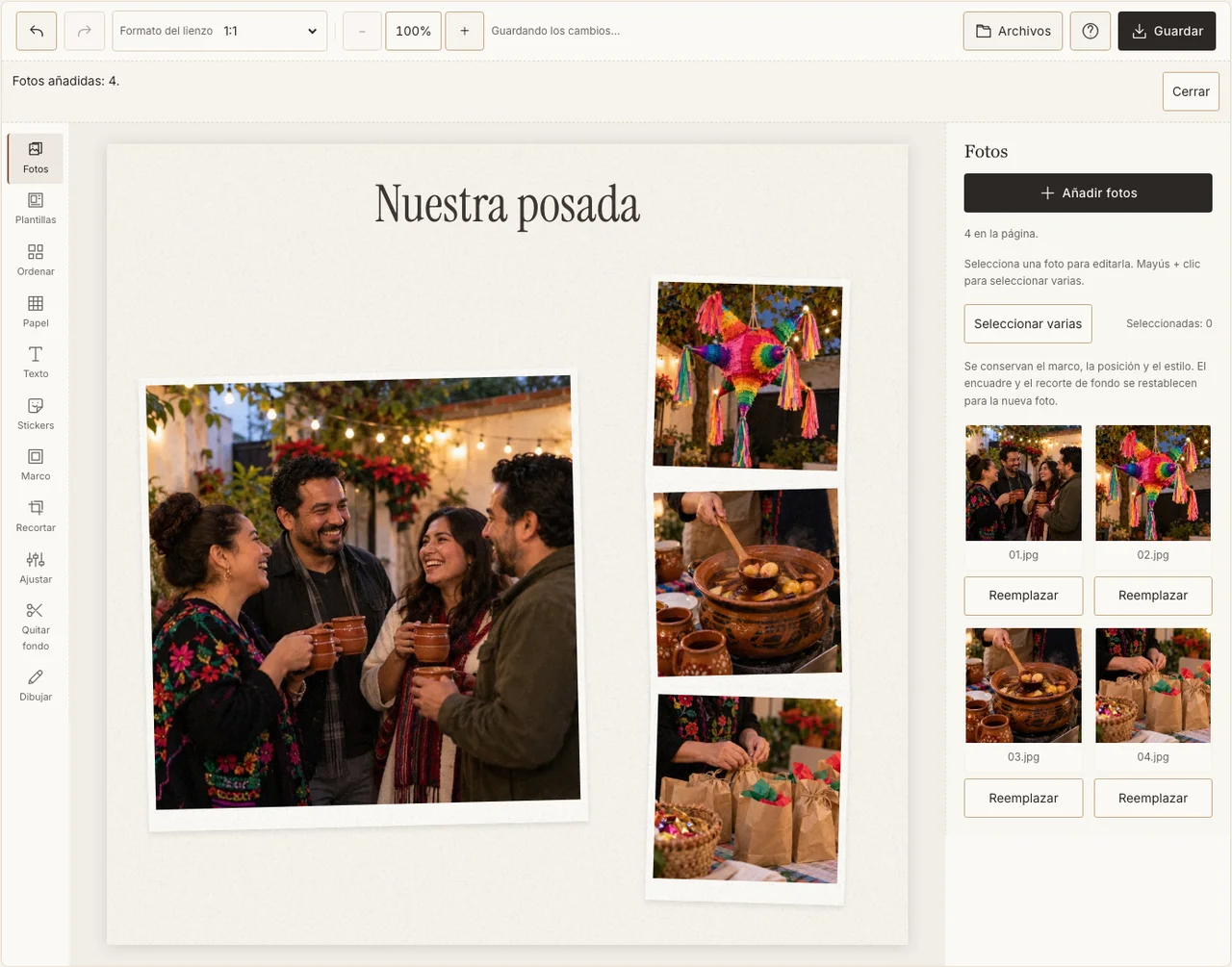Open the help question mark button
The height and width of the screenshot is (967, 1232).
(x=1091, y=31)
